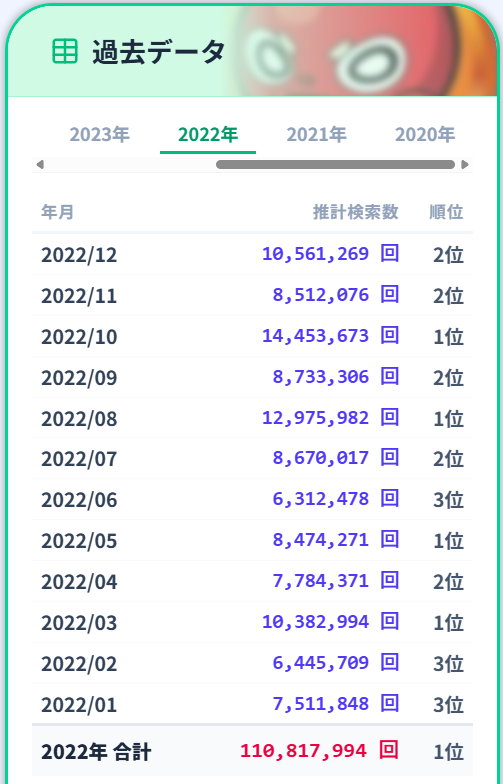
Task: Show the 2020年 data tab
Action: 424,134
